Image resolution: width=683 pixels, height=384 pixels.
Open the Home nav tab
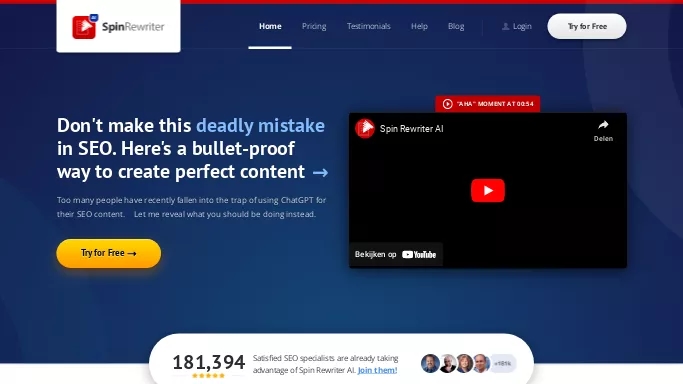270,26
